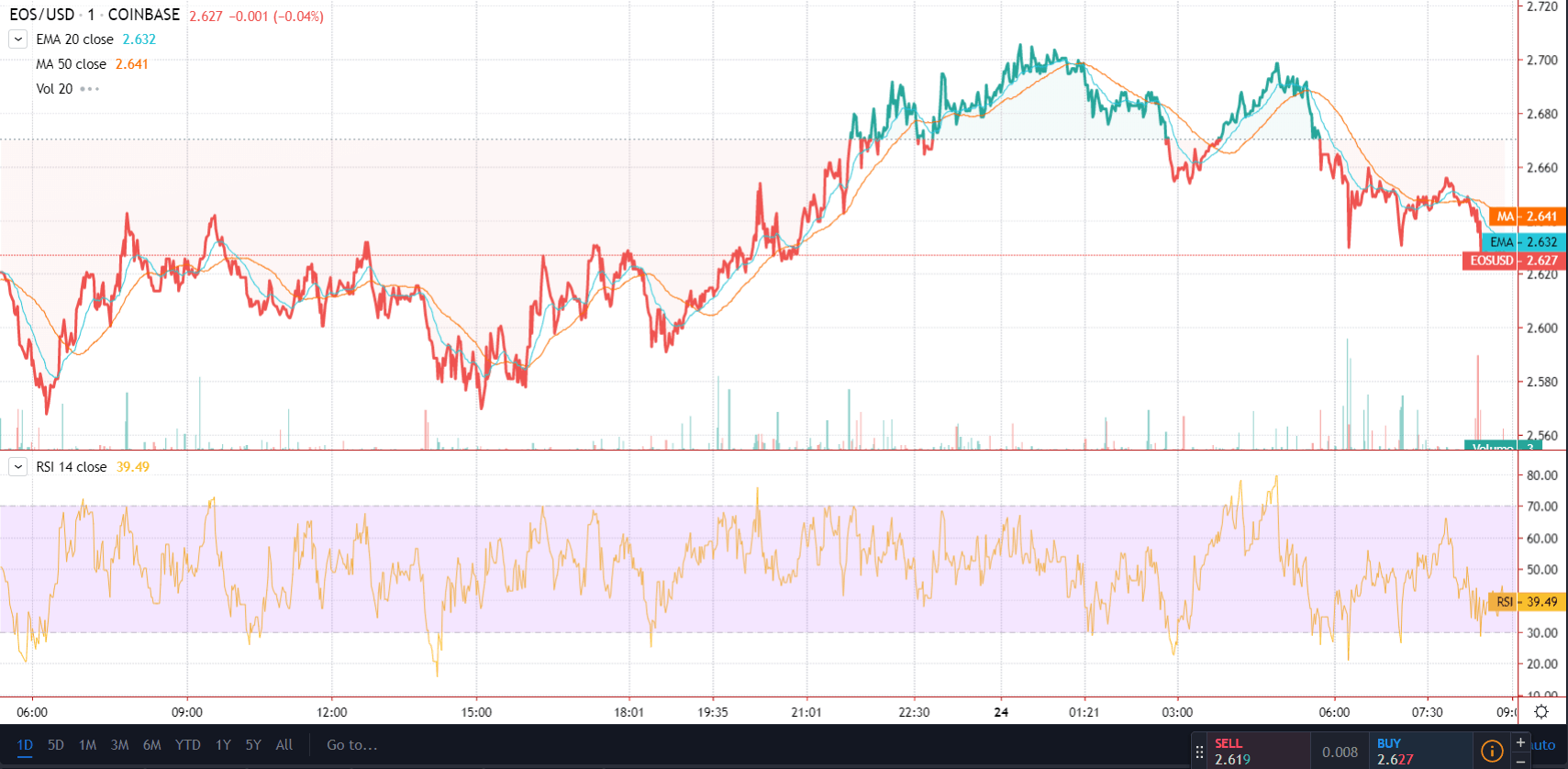Screen dimensions: 1568x769
Task: Click the SELL 2.619 button
Action: coord(1260,751)
